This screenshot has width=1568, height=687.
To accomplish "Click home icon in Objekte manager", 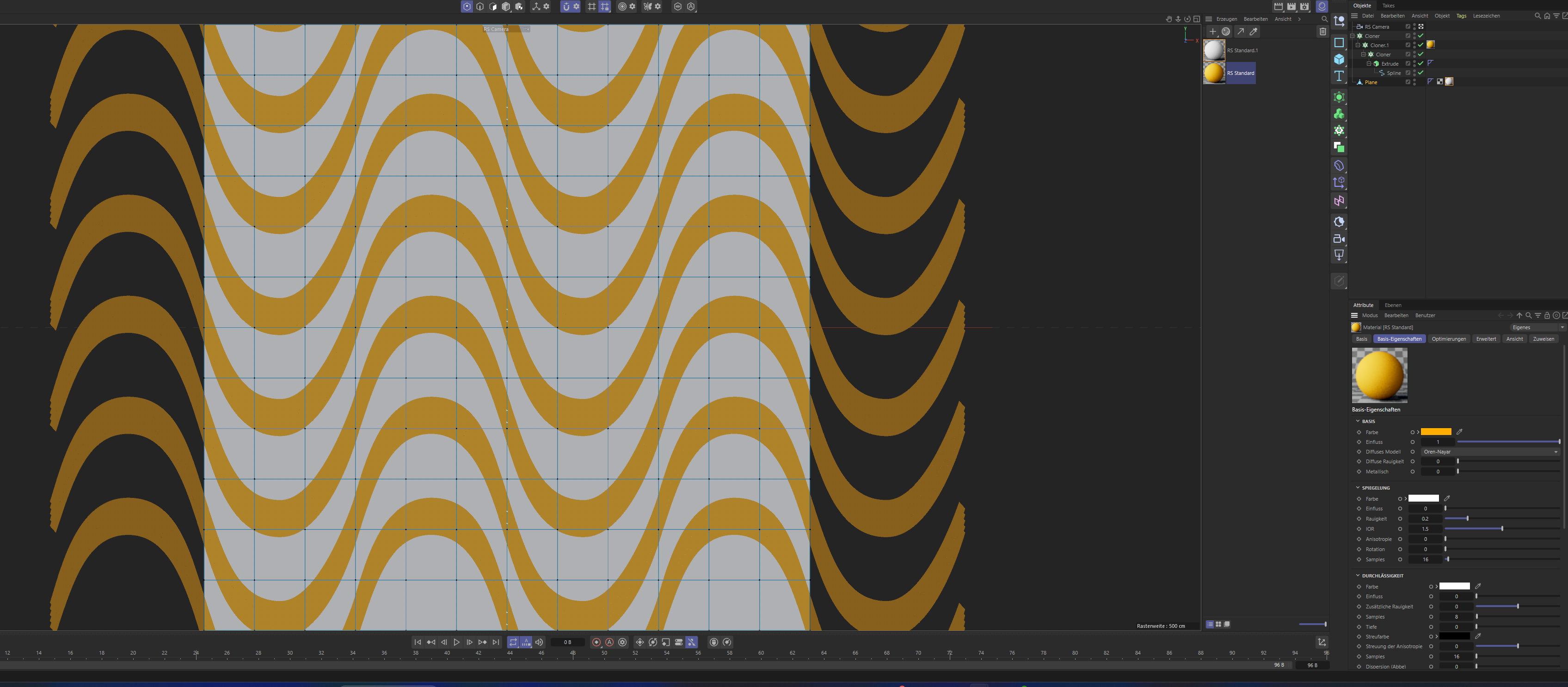I will [1547, 16].
